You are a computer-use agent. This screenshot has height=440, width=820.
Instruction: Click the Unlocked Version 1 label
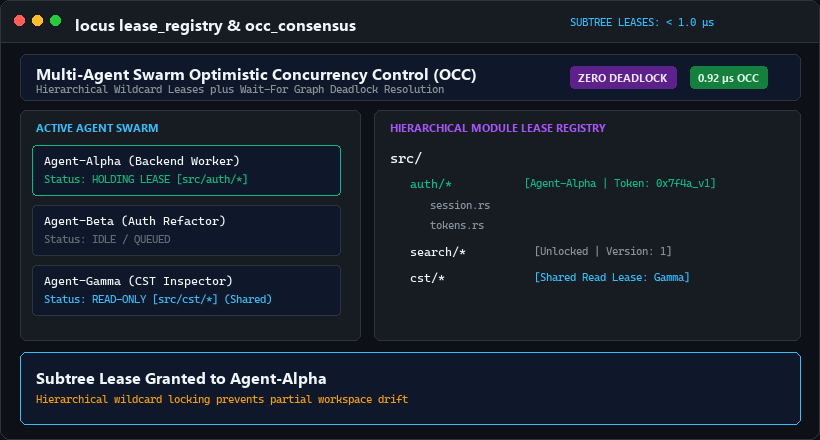pos(602,252)
